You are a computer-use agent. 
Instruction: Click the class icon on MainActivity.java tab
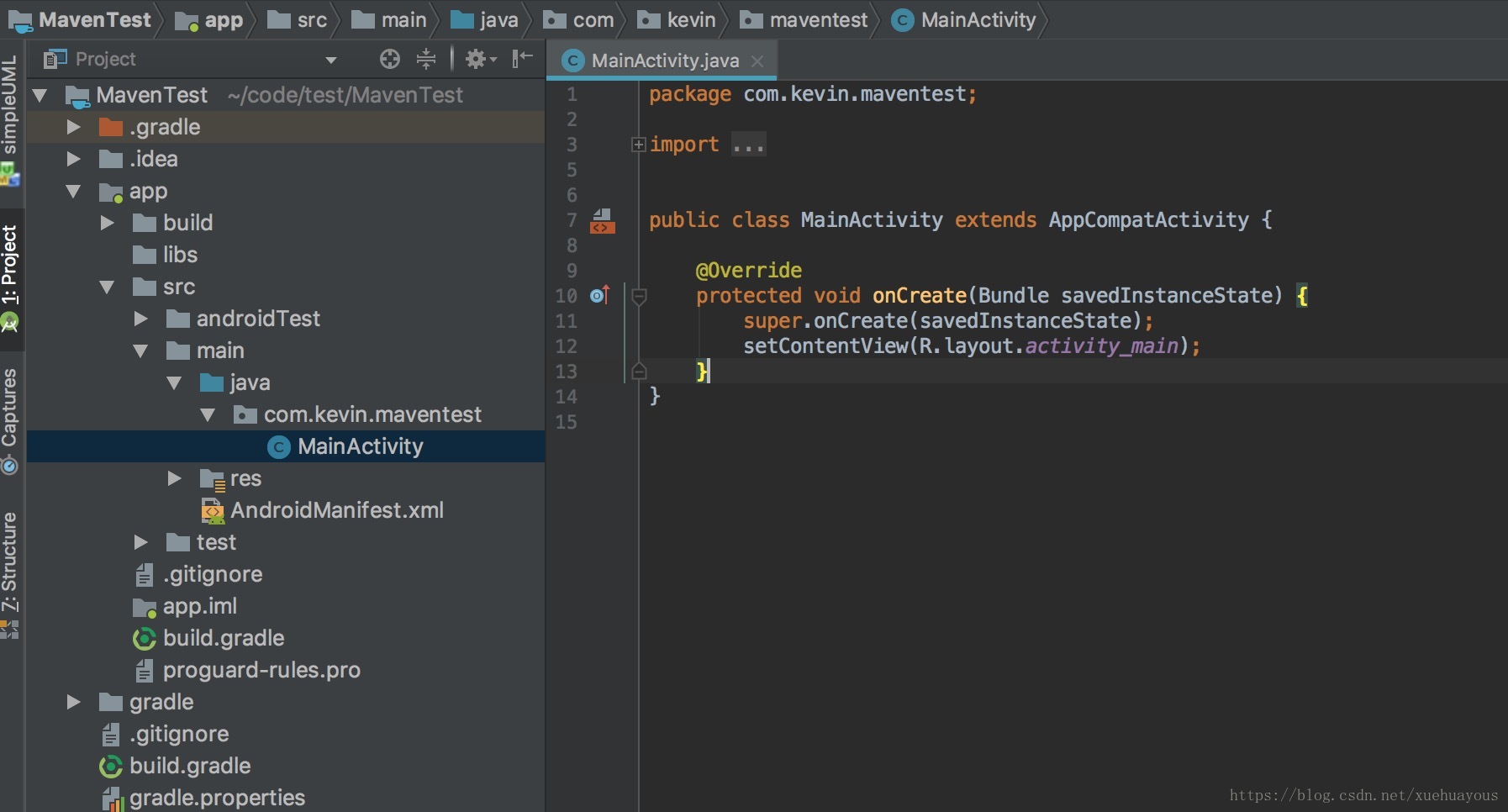point(572,61)
